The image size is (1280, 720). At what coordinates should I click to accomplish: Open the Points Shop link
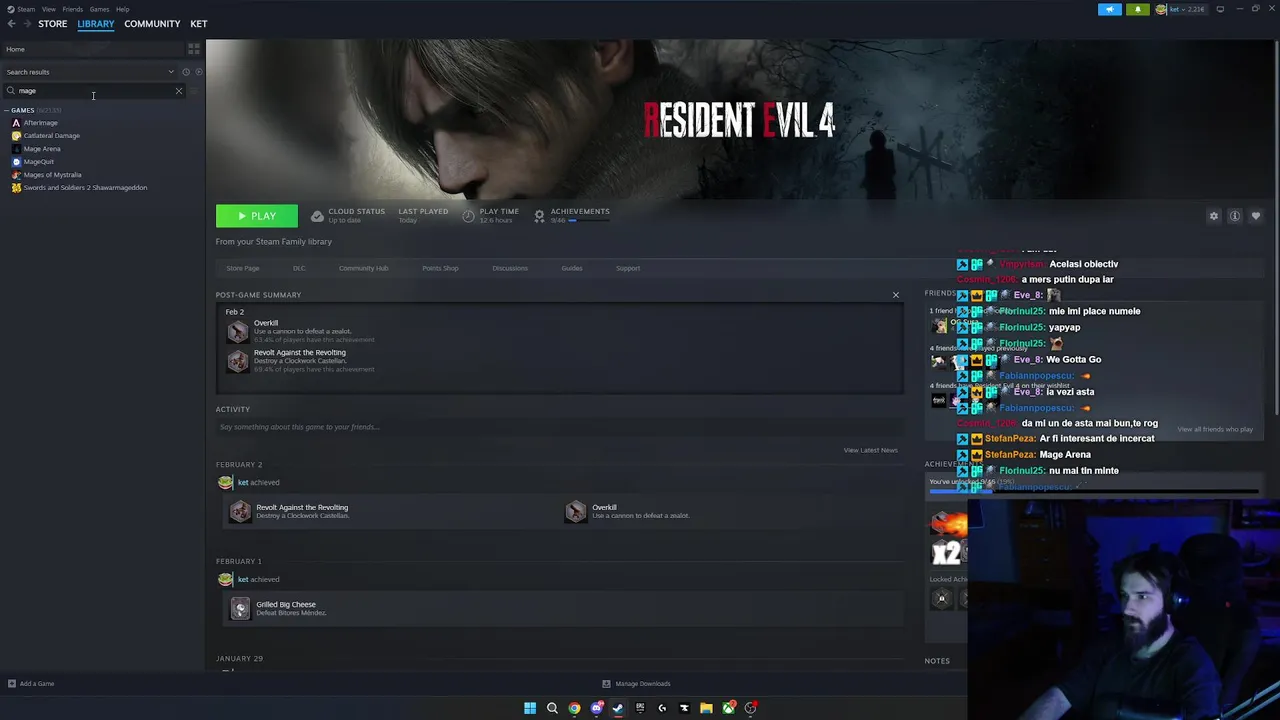(440, 268)
